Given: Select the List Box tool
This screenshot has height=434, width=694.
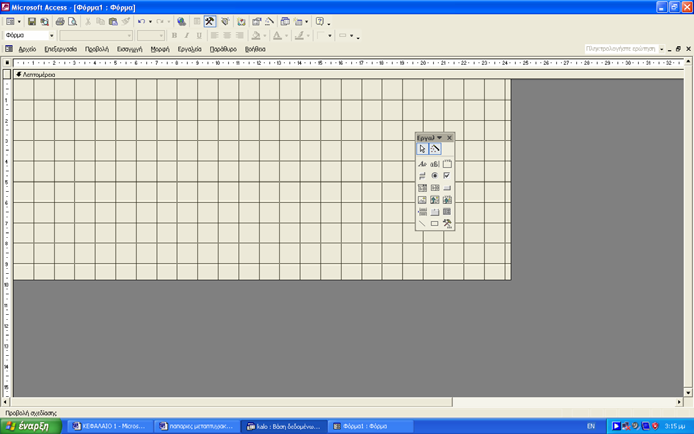Looking at the screenshot, I should coord(435,188).
